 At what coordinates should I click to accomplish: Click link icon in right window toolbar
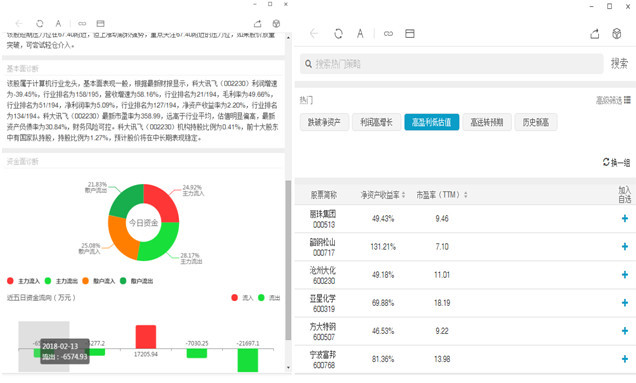388,33
